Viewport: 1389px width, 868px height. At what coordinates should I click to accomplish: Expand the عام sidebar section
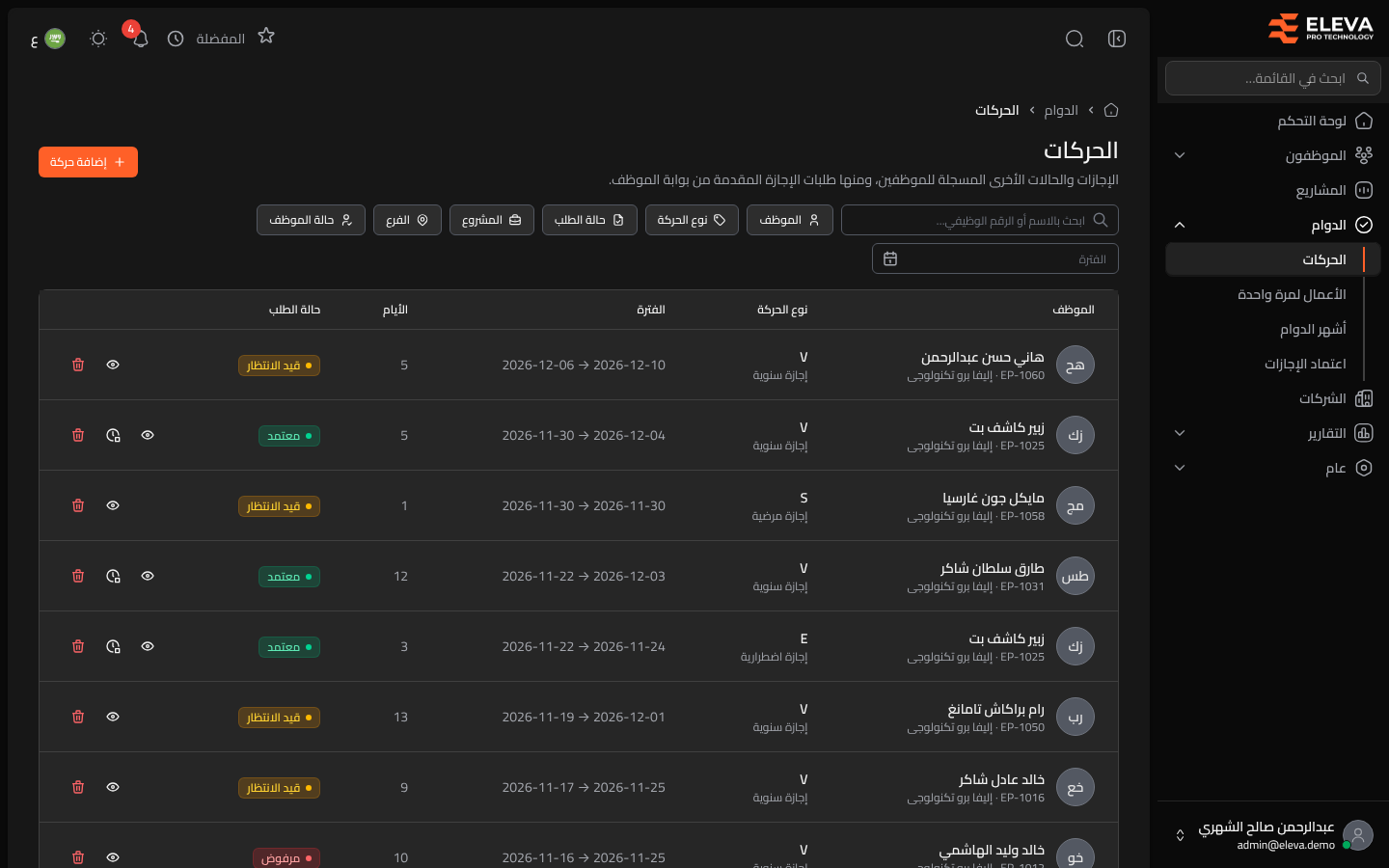coord(1273,468)
